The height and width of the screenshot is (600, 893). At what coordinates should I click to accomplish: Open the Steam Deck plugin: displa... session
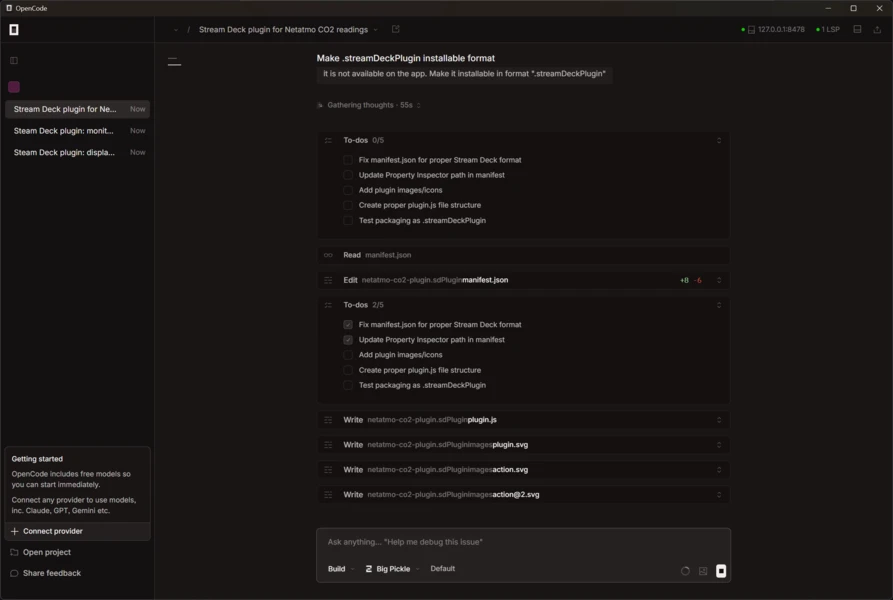tap(77, 153)
